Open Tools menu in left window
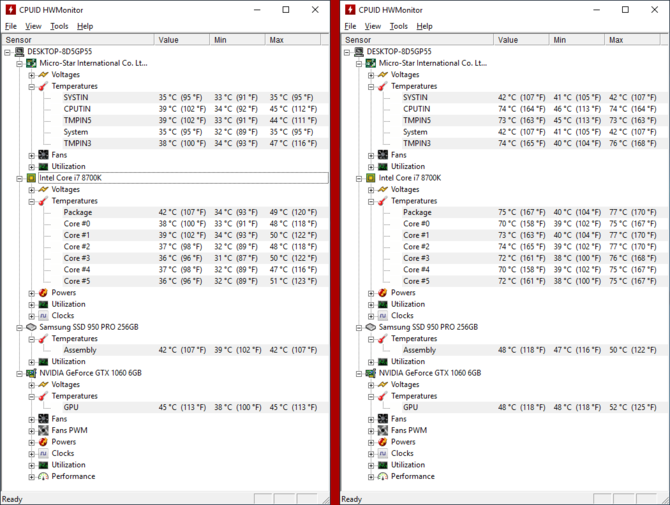Image resolution: width=670 pixels, height=505 pixels. (59, 26)
